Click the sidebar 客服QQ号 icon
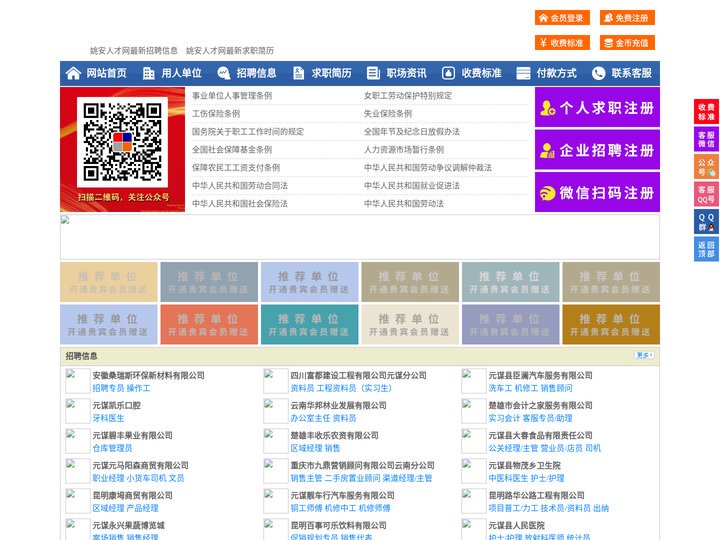This screenshot has width=720, height=540. point(706,194)
